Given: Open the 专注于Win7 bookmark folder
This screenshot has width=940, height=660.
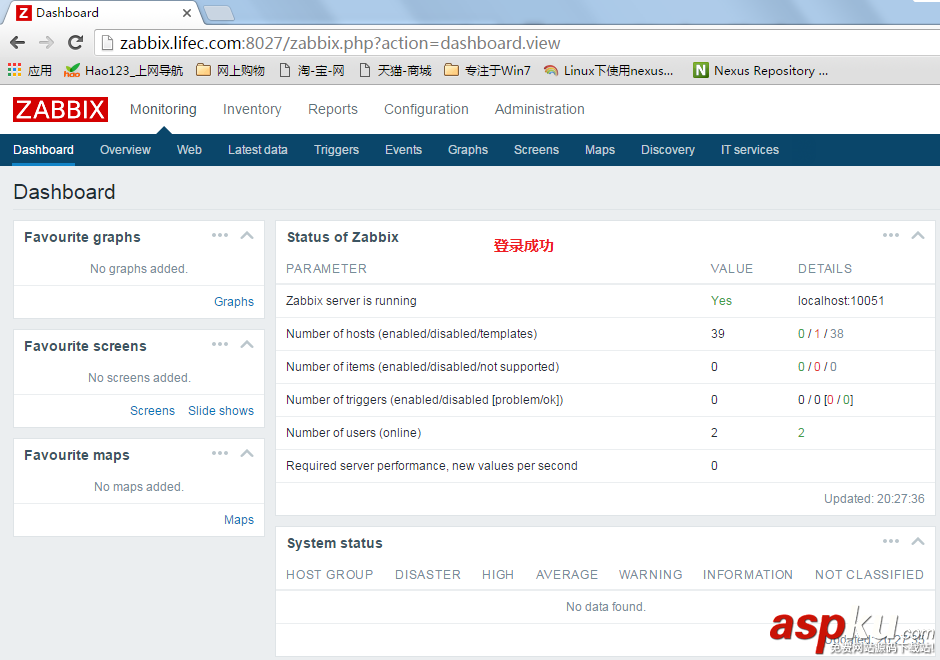Looking at the screenshot, I should click(487, 71).
